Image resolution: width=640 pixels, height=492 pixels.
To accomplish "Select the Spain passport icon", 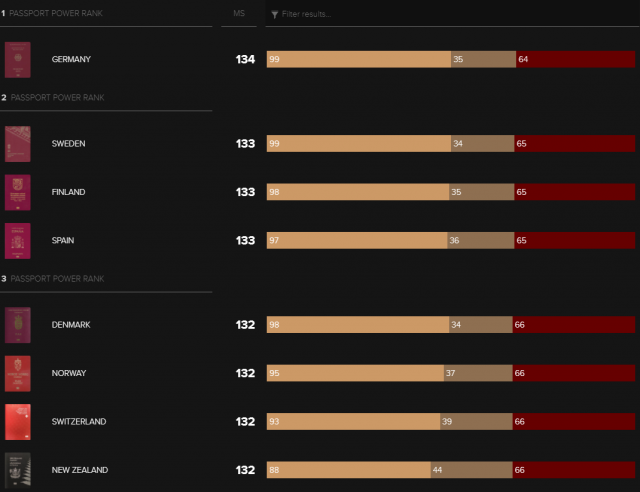I will tap(18, 241).
